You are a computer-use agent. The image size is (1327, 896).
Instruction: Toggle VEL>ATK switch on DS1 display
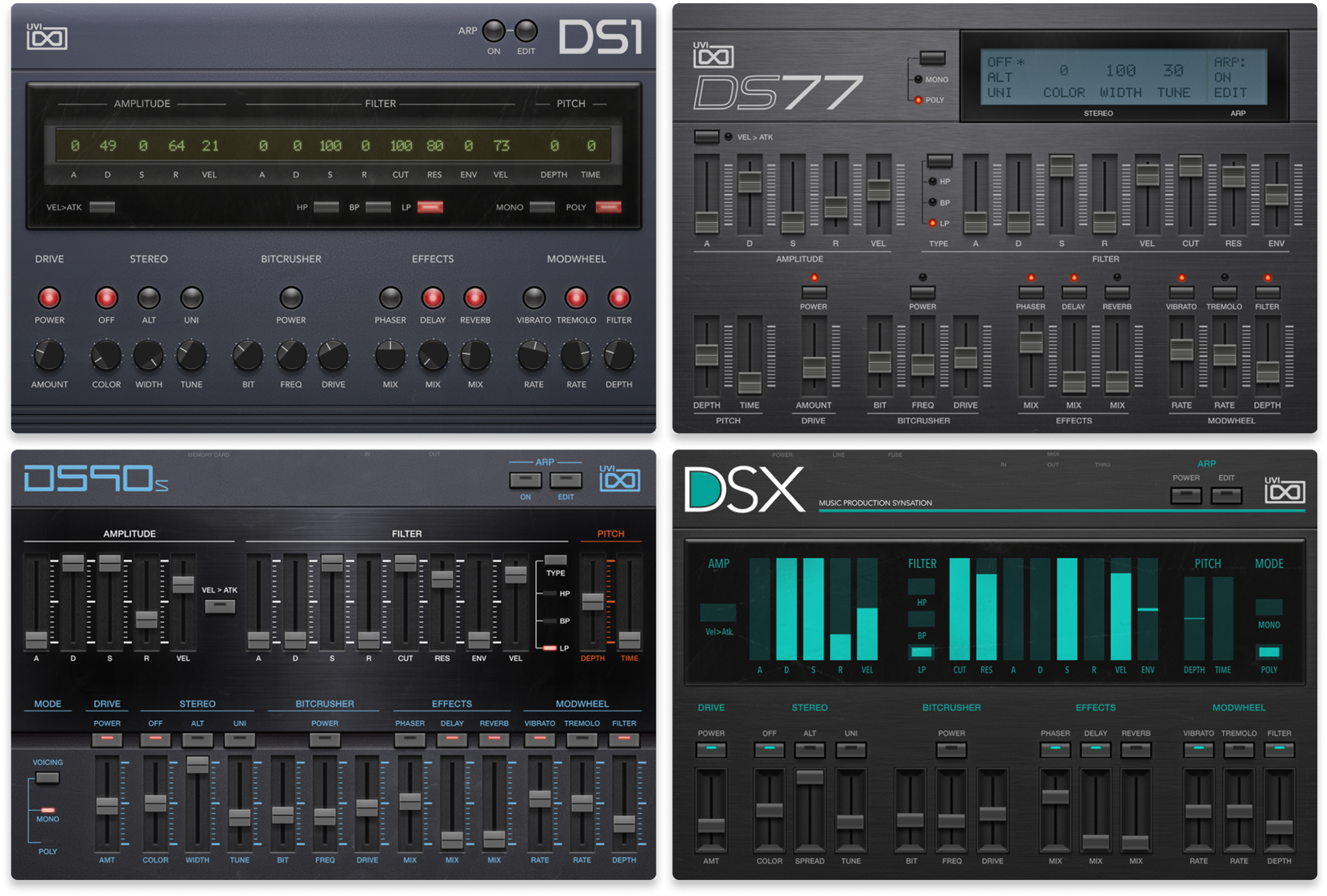(102, 207)
